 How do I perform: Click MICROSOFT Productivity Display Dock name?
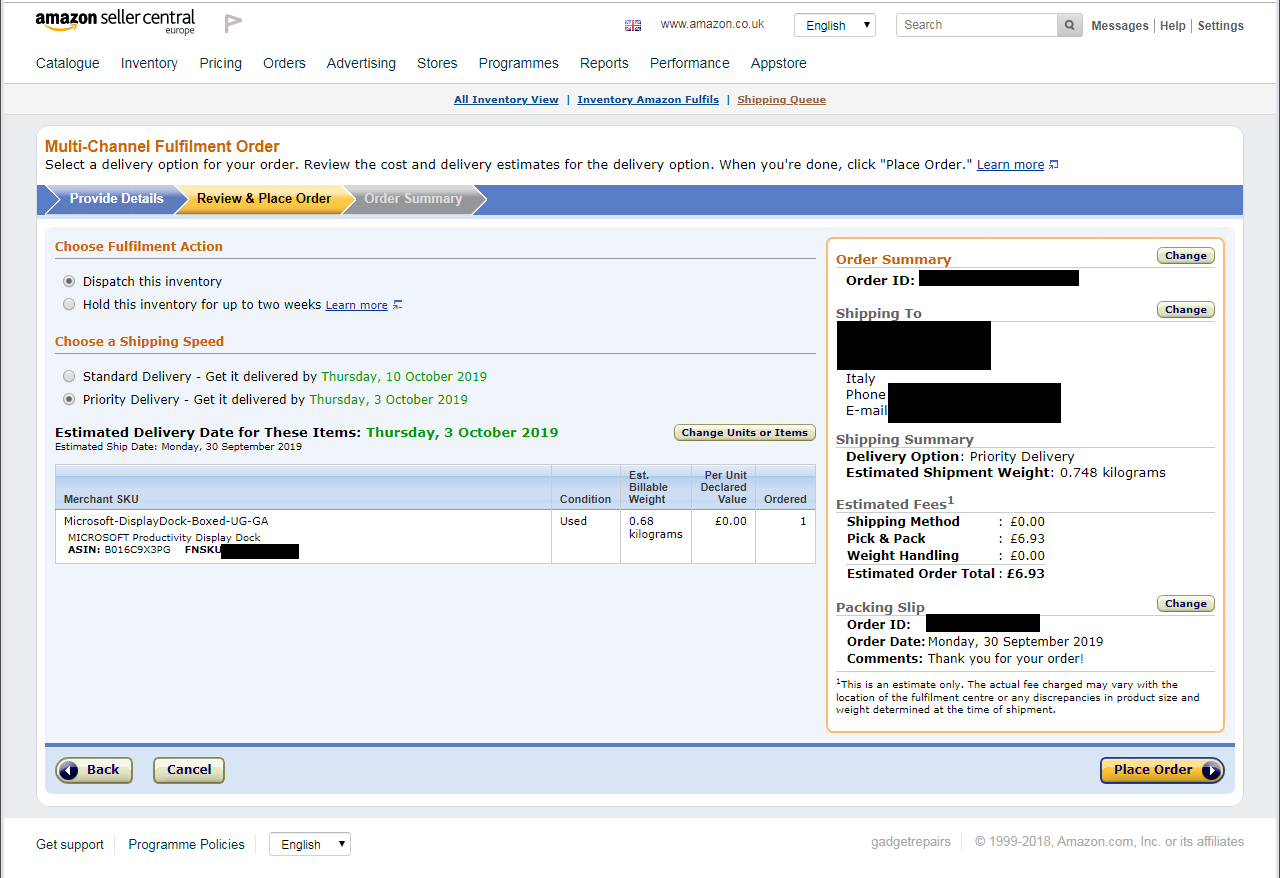click(164, 537)
